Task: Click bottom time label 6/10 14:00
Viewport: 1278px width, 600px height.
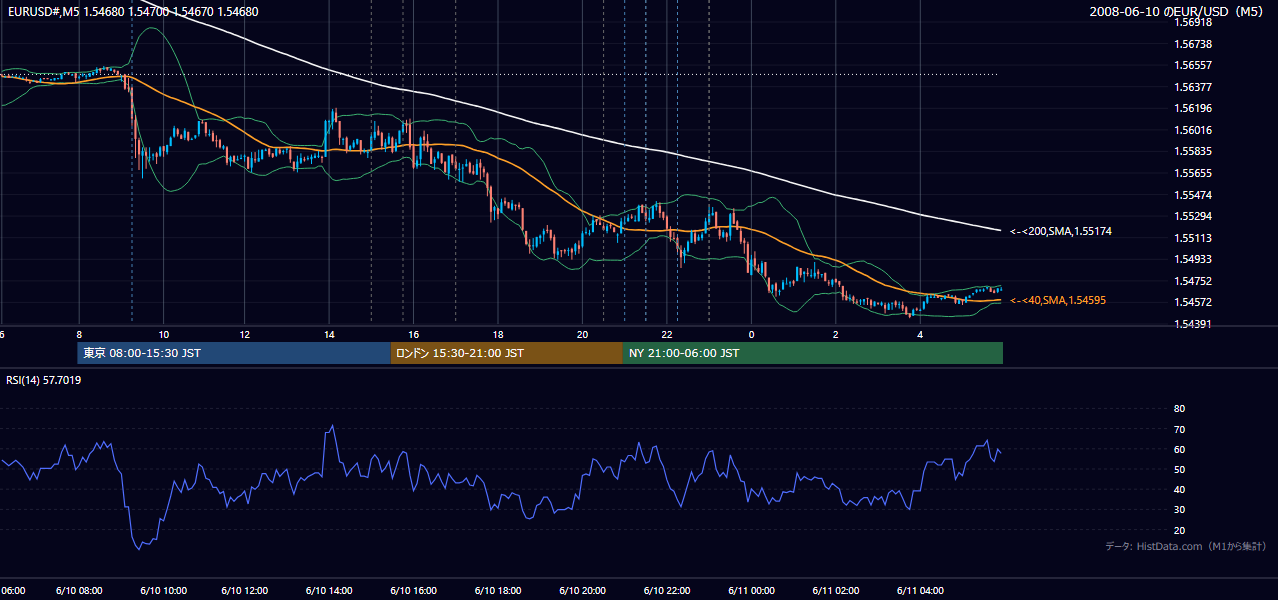Action: (x=329, y=590)
